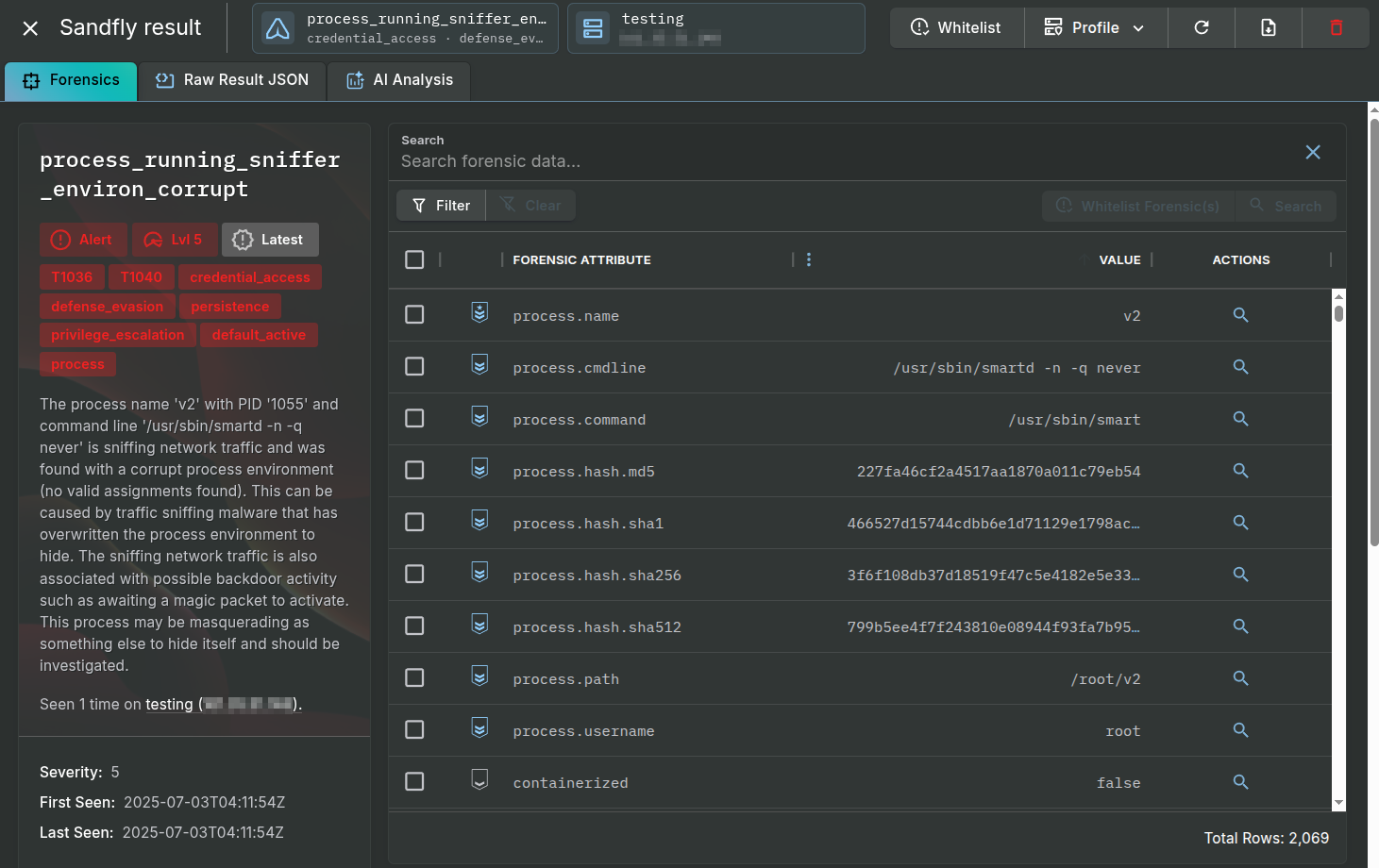
Task: Clear the forensic search with the X icon
Action: click(1313, 152)
